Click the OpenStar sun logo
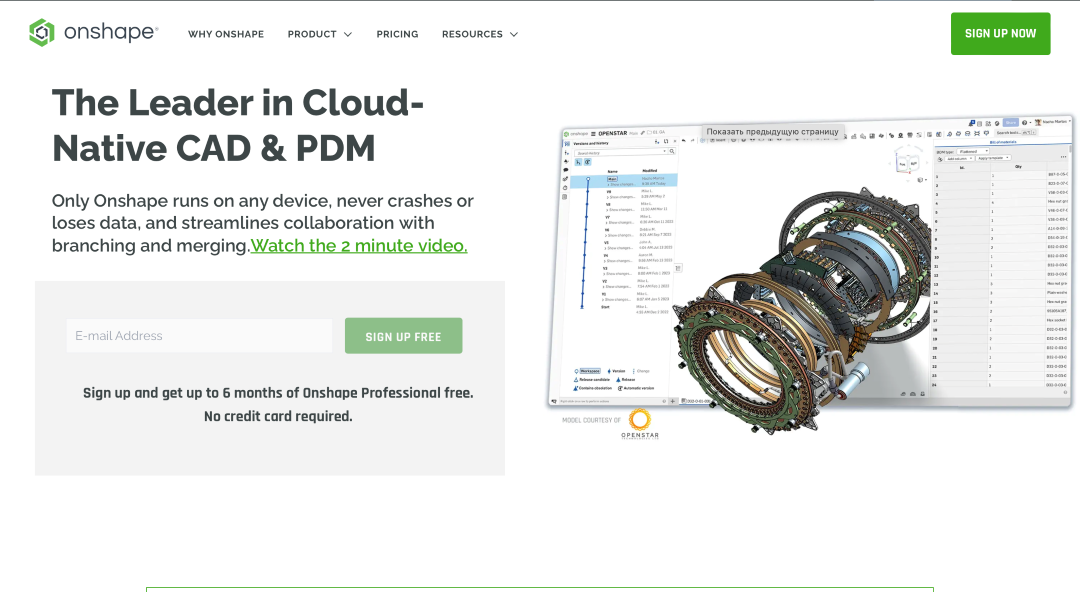Viewport: 1080px width, 592px height. click(640, 419)
